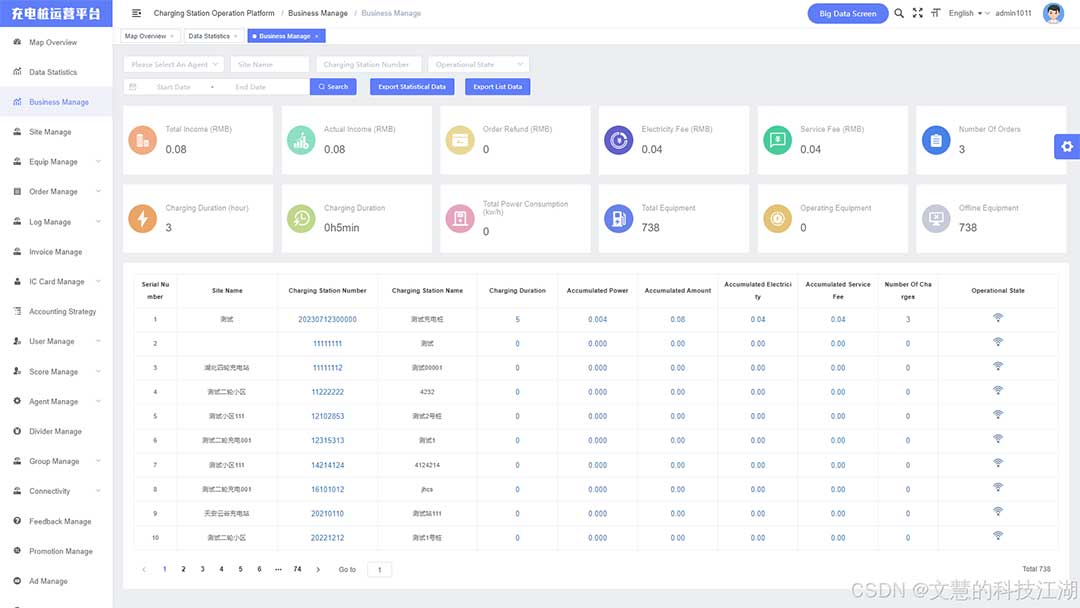Click the Charging Duration (hour) lightning icon
Image resolution: width=1080 pixels, height=608 pixels.
tap(143, 219)
